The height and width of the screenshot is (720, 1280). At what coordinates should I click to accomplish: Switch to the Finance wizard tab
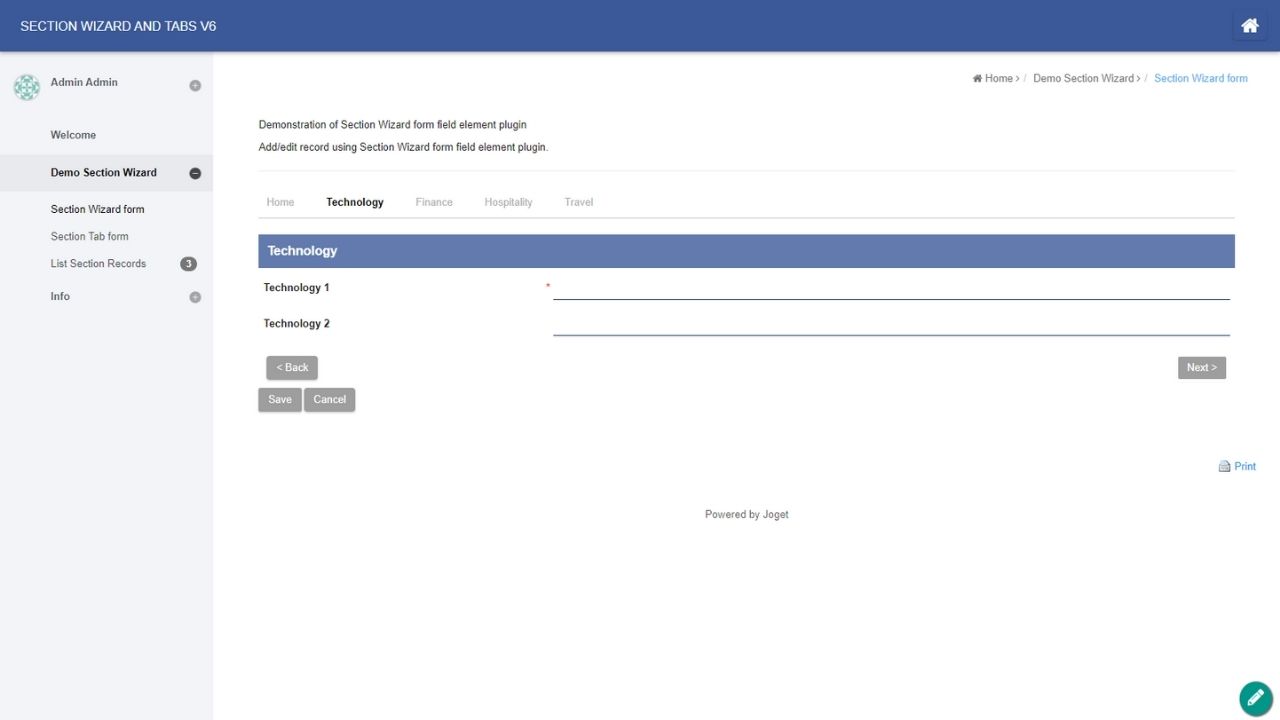click(434, 202)
